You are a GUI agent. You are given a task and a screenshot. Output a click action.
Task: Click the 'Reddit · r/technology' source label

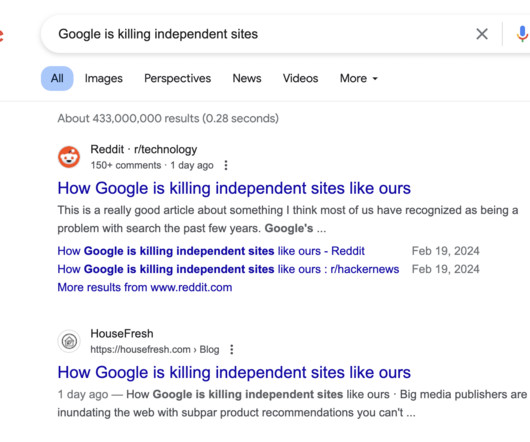point(144,149)
